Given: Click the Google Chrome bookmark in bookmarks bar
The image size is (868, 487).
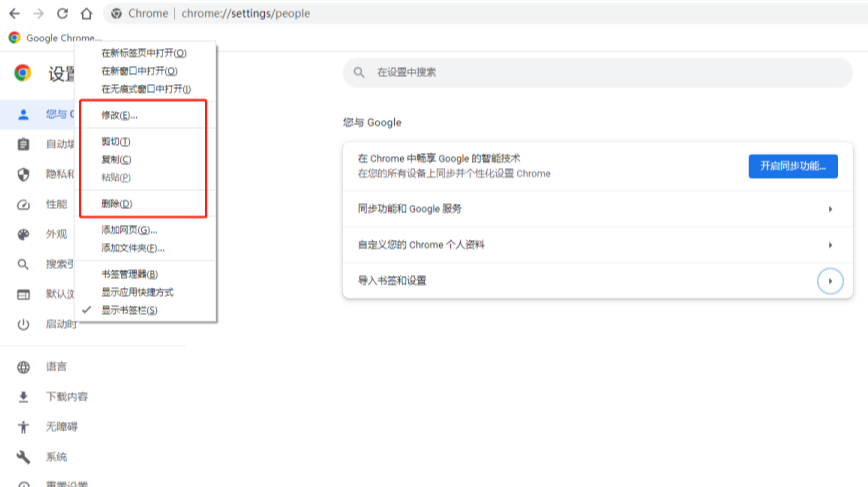Looking at the screenshot, I should (x=55, y=38).
